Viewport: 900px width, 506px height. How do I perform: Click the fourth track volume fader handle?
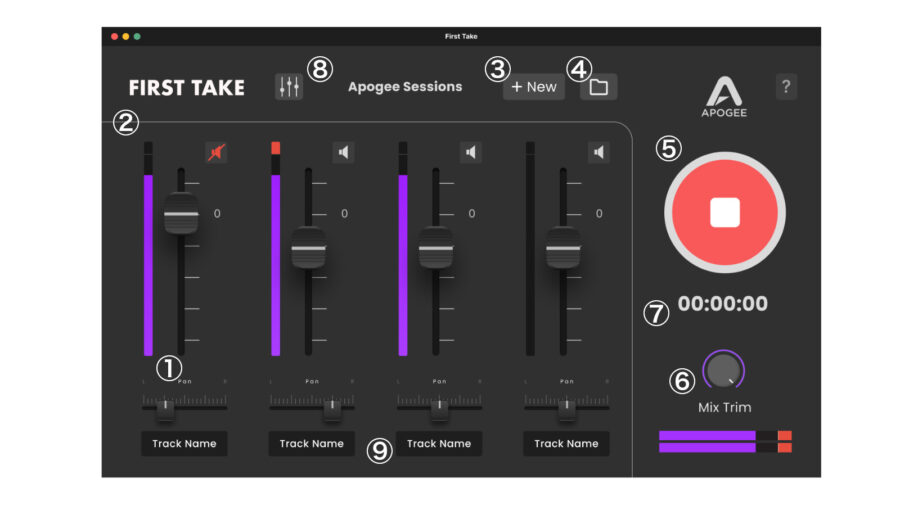point(563,248)
